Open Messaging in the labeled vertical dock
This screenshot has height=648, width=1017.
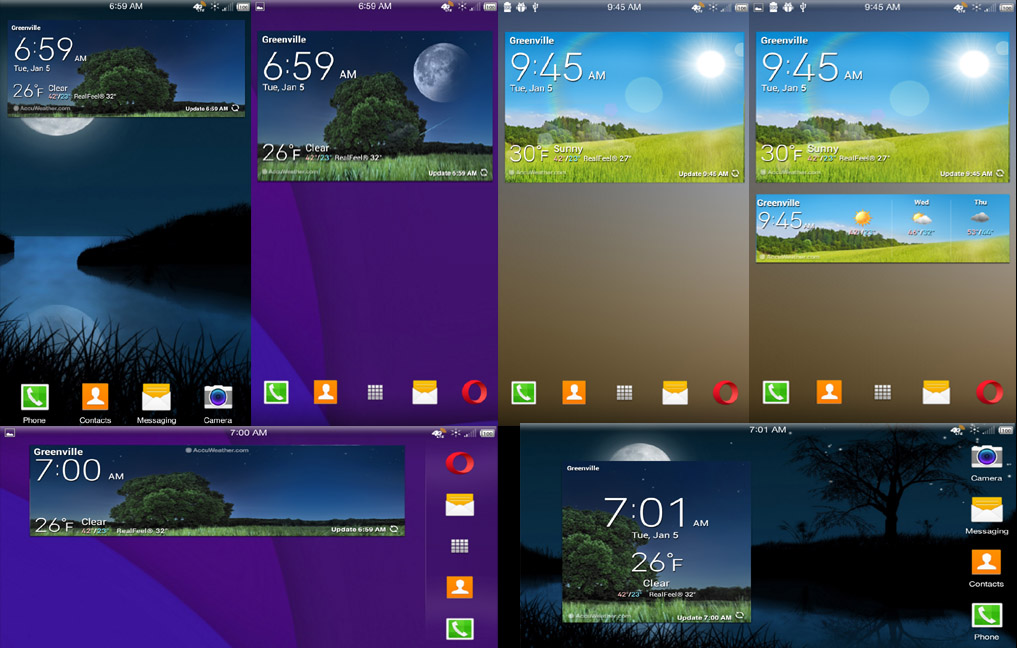pyautogui.click(x=986, y=509)
